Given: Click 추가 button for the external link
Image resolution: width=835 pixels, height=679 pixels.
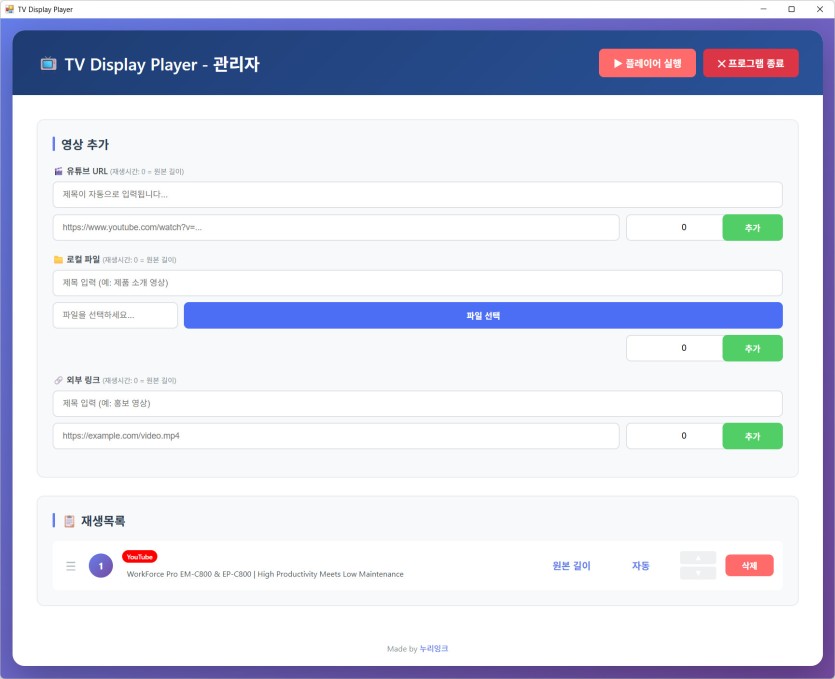Looking at the screenshot, I should pyautogui.click(x=752, y=436).
